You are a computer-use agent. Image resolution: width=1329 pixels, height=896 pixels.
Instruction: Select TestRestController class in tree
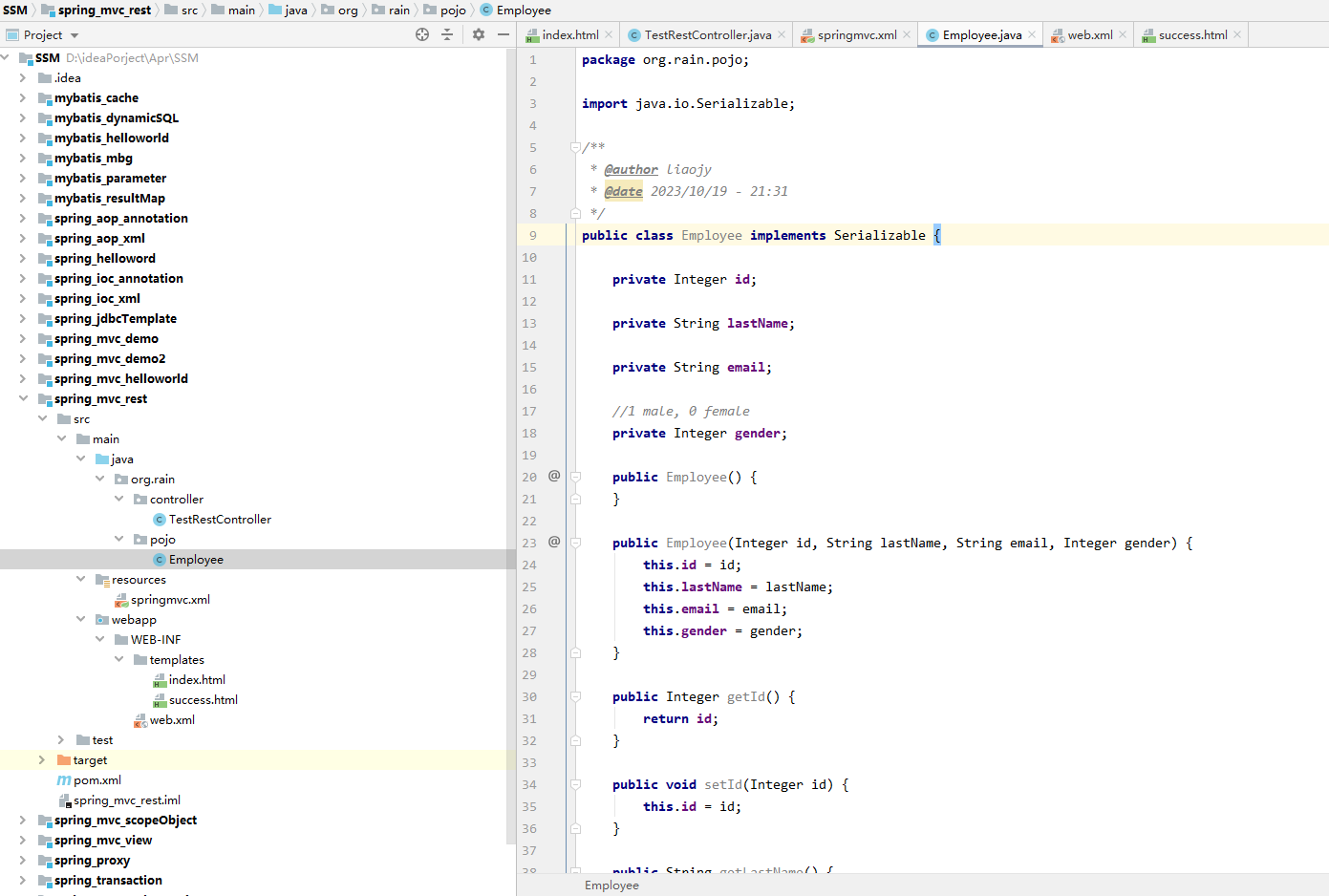click(x=220, y=520)
